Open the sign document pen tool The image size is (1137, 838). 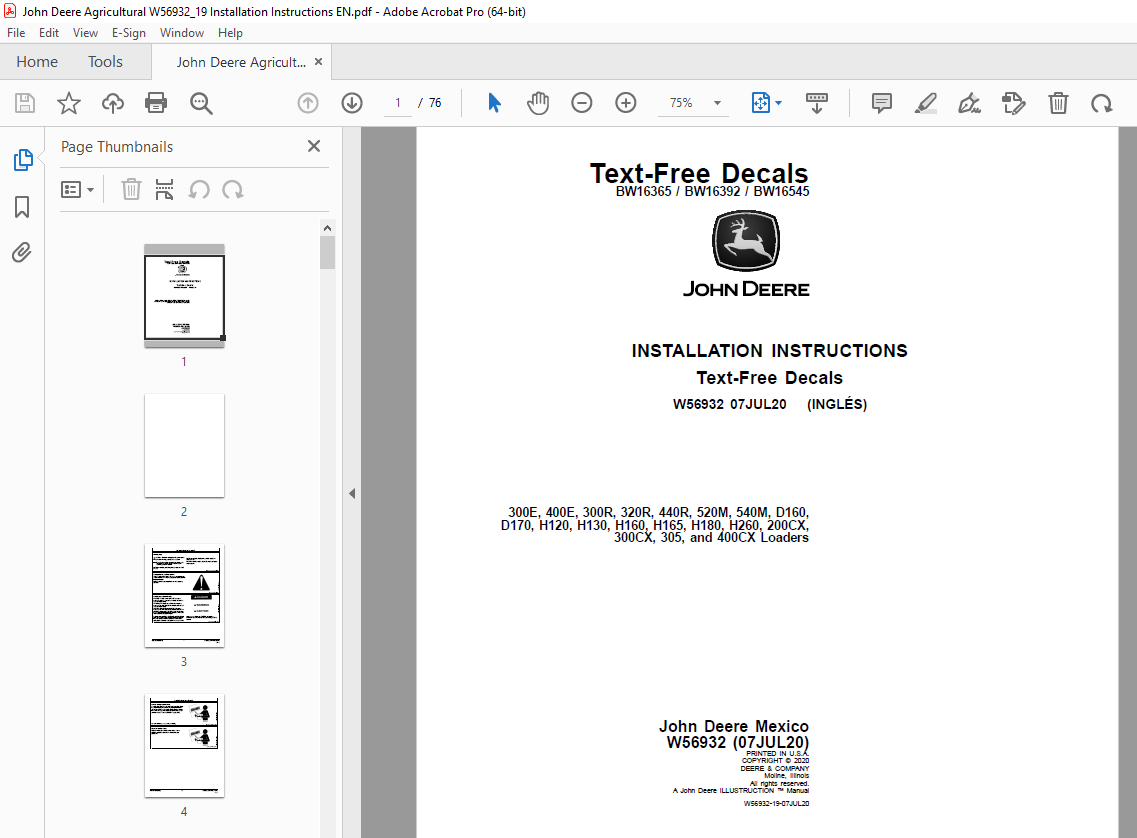[969, 103]
